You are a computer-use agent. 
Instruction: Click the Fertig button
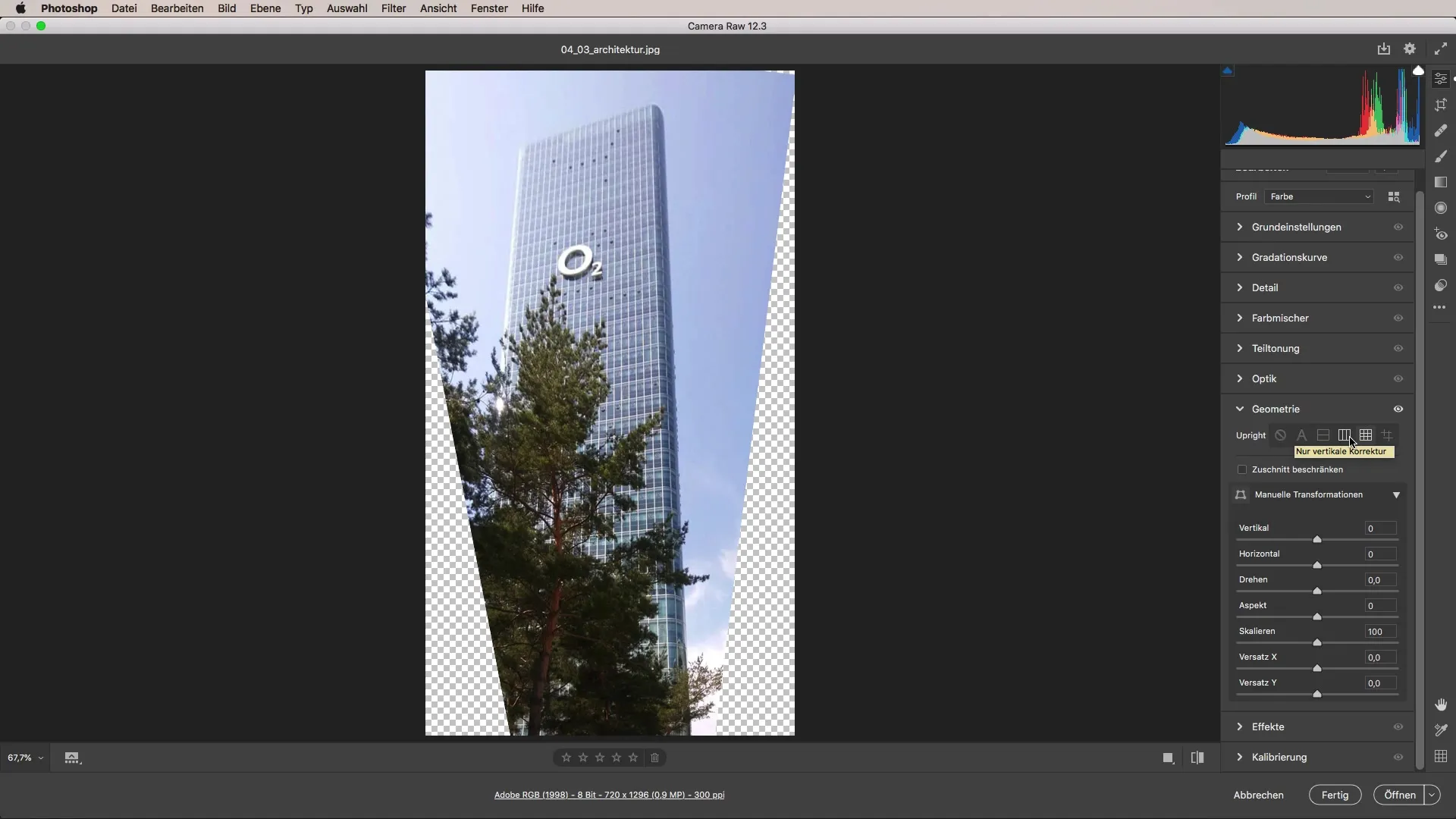coord(1335,795)
